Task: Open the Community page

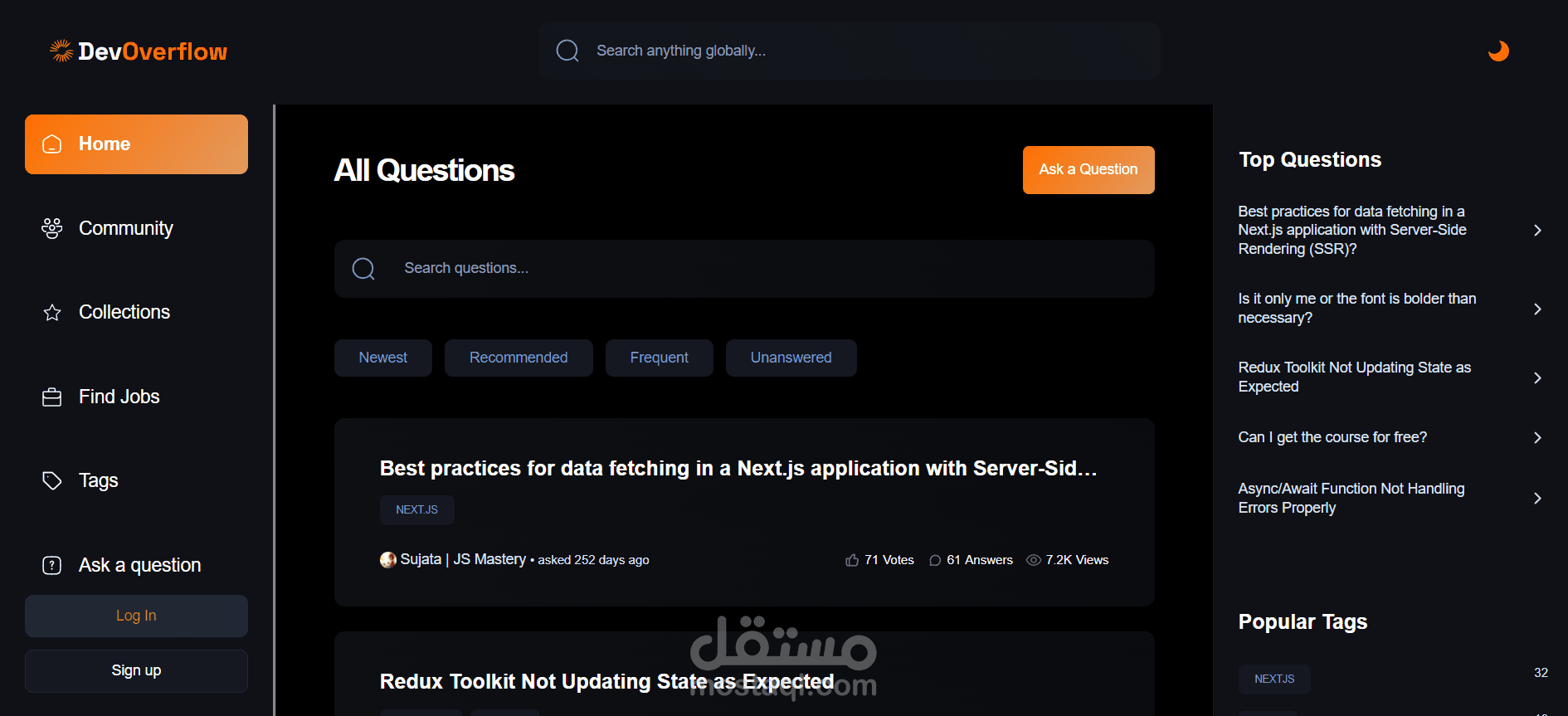Action: click(136, 228)
